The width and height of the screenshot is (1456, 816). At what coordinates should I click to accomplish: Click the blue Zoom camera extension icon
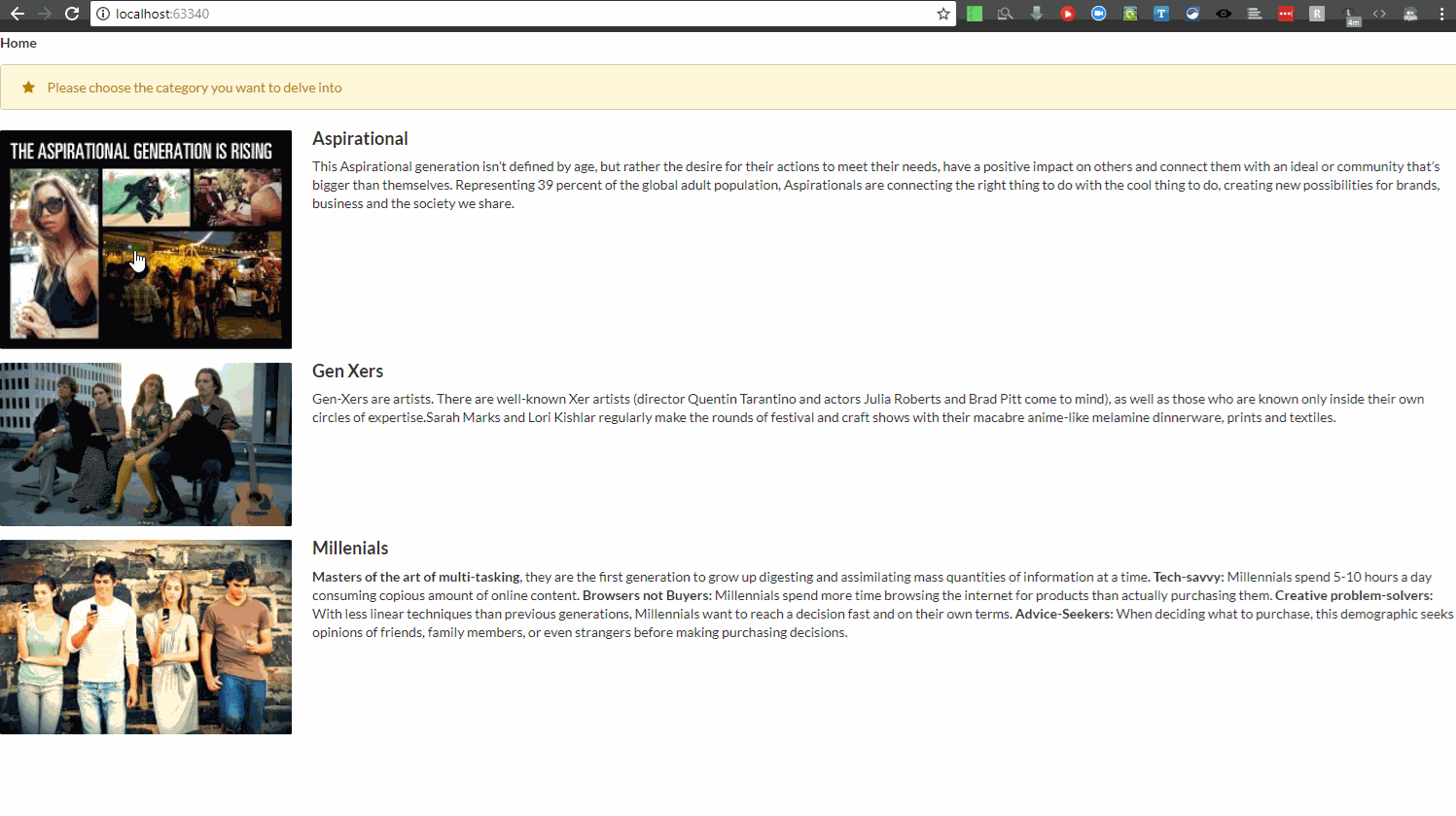click(x=1098, y=14)
